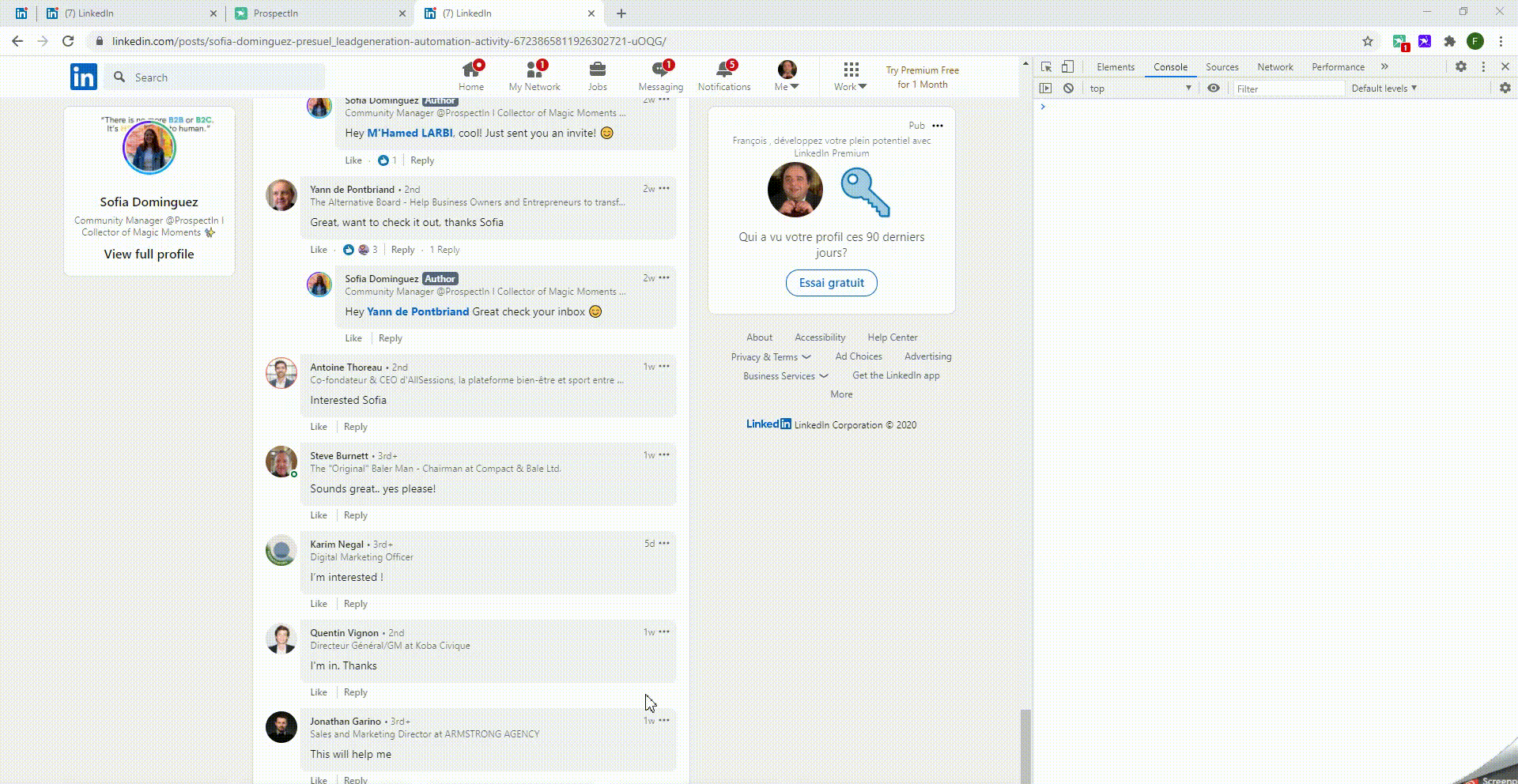The width and height of the screenshot is (1518, 784).
Task: Open console settings gear icon
Action: pyautogui.click(x=1505, y=89)
